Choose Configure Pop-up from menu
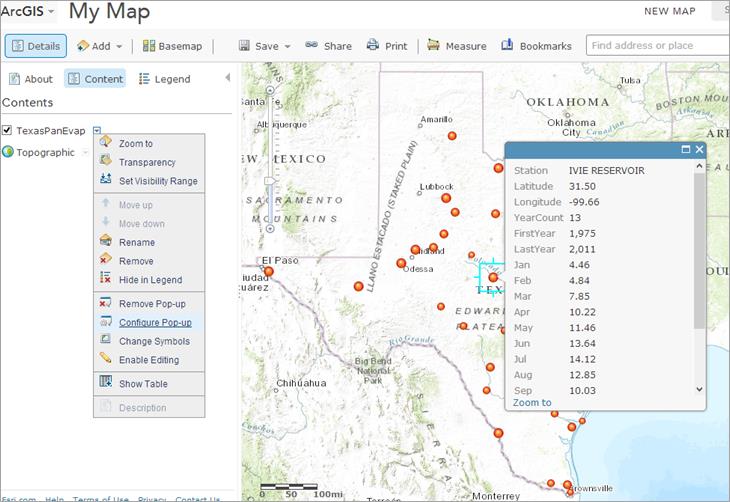The height and width of the screenshot is (502, 730). (x=155, y=323)
